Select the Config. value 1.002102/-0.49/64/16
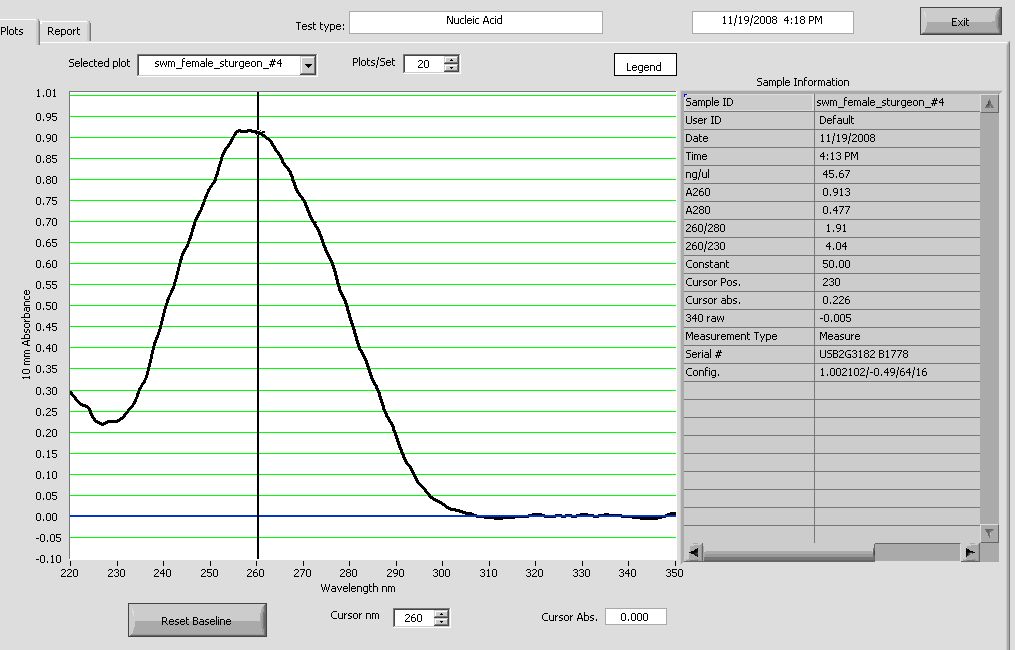 873,373
